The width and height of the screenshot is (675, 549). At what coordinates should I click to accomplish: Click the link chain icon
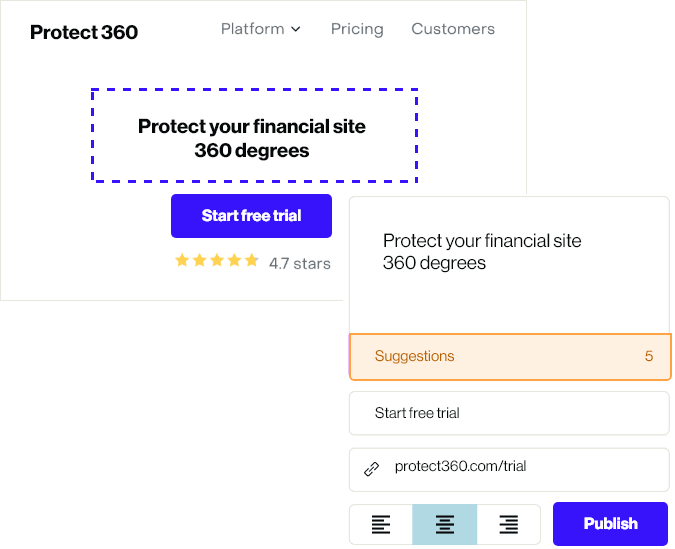(x=372, y=468)
